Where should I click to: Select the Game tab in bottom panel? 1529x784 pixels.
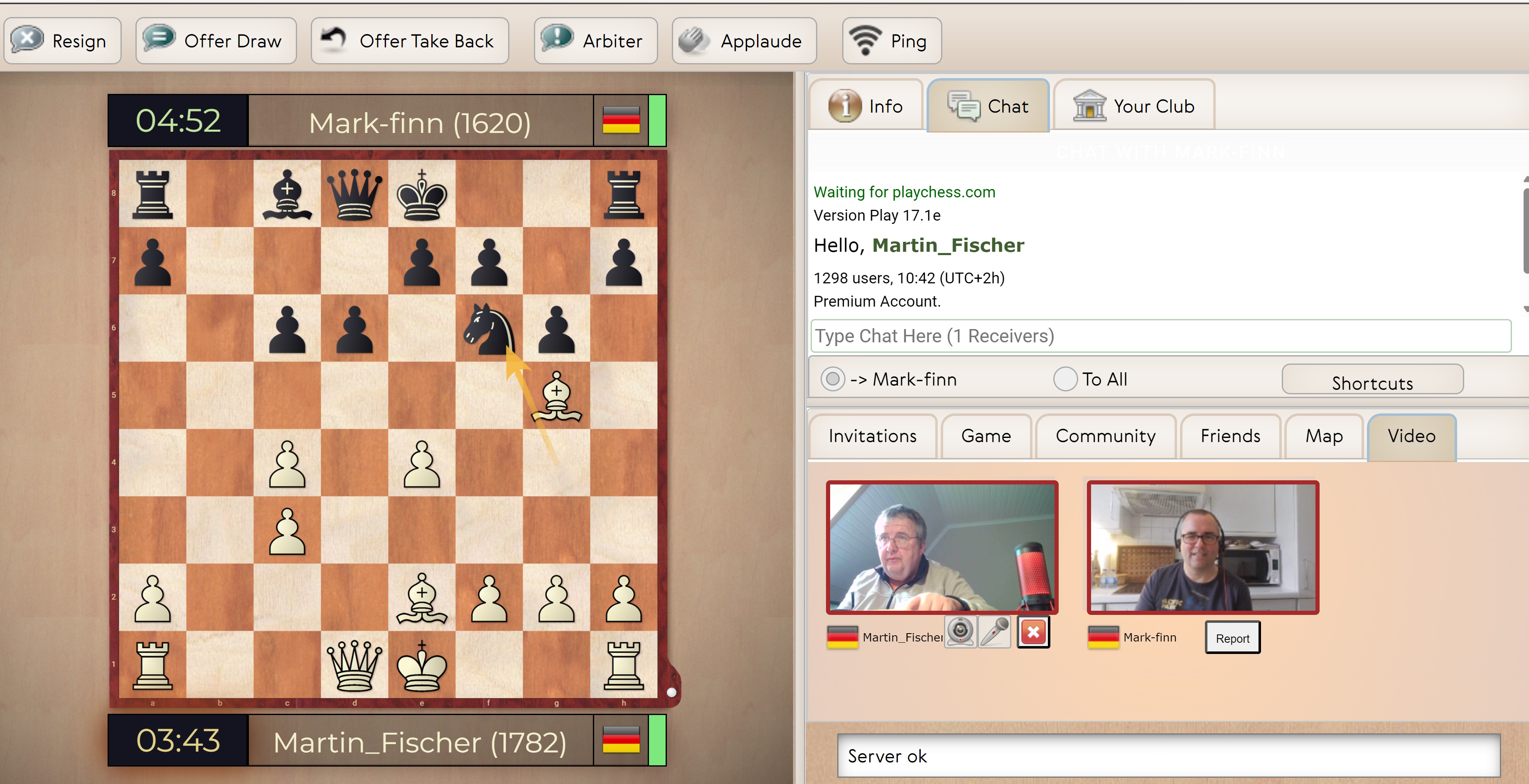[x=984, y=435]
